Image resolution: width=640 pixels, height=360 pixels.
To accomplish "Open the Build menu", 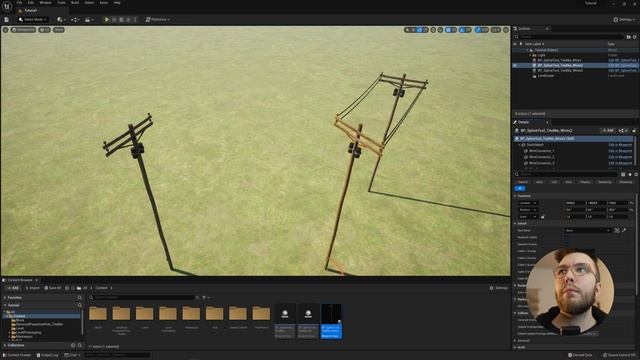I will (x=75, y=3).
